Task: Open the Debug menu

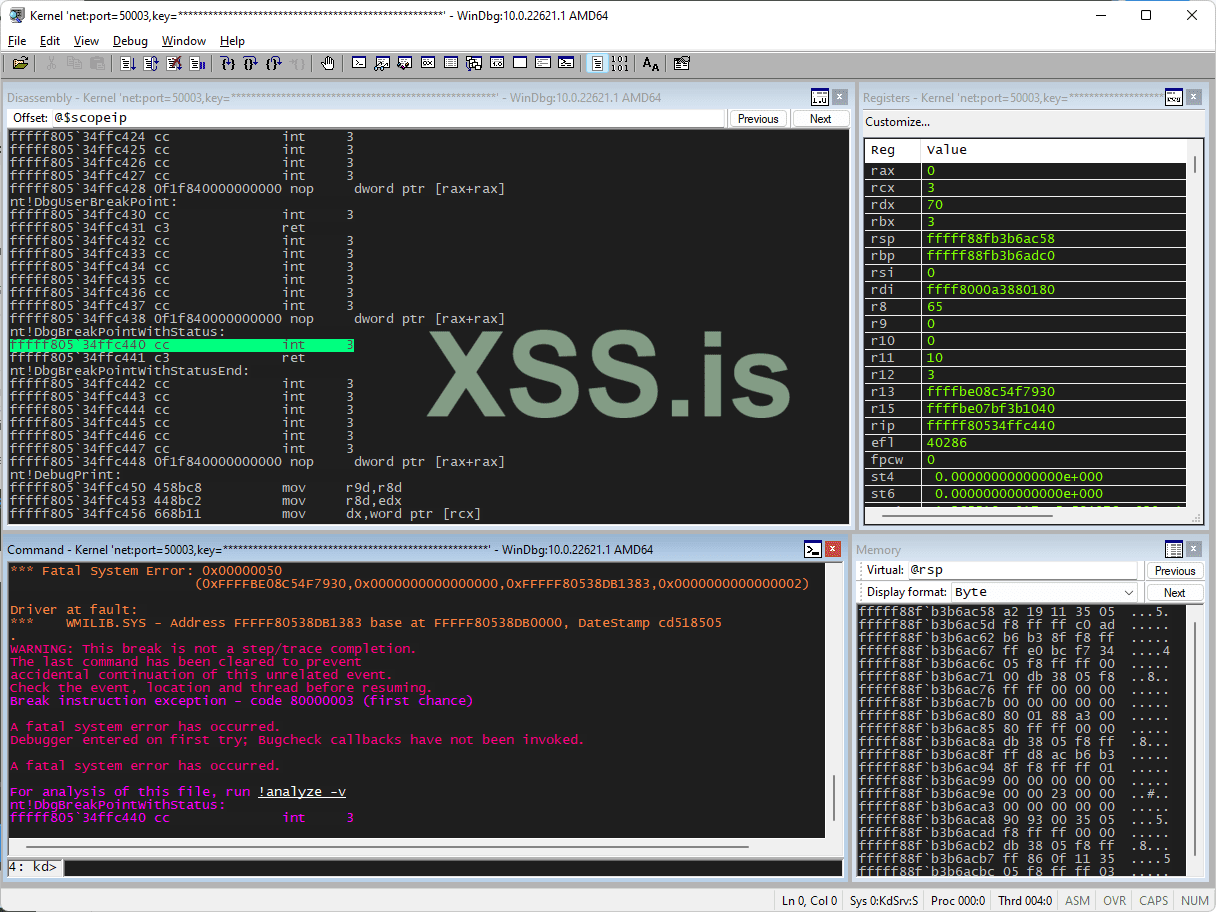Action: [130, 41]
